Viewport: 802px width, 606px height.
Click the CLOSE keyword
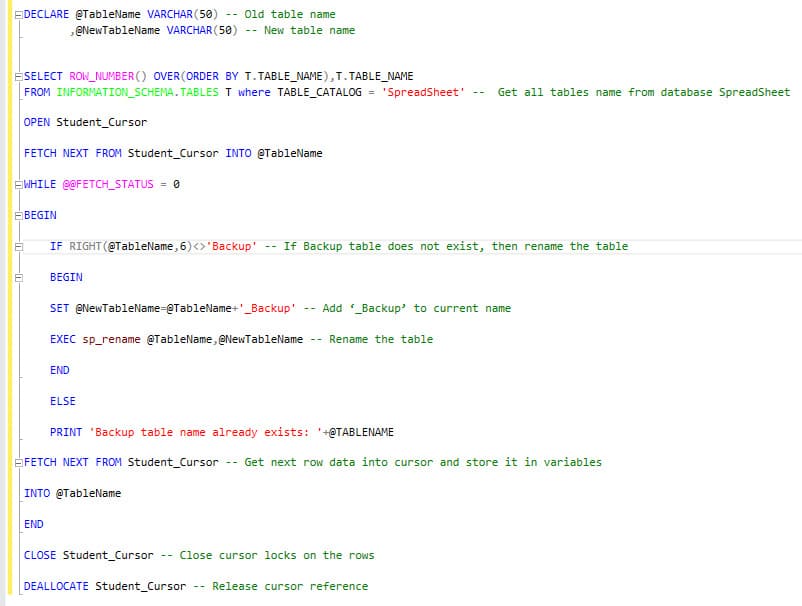(x=40, y=555)
